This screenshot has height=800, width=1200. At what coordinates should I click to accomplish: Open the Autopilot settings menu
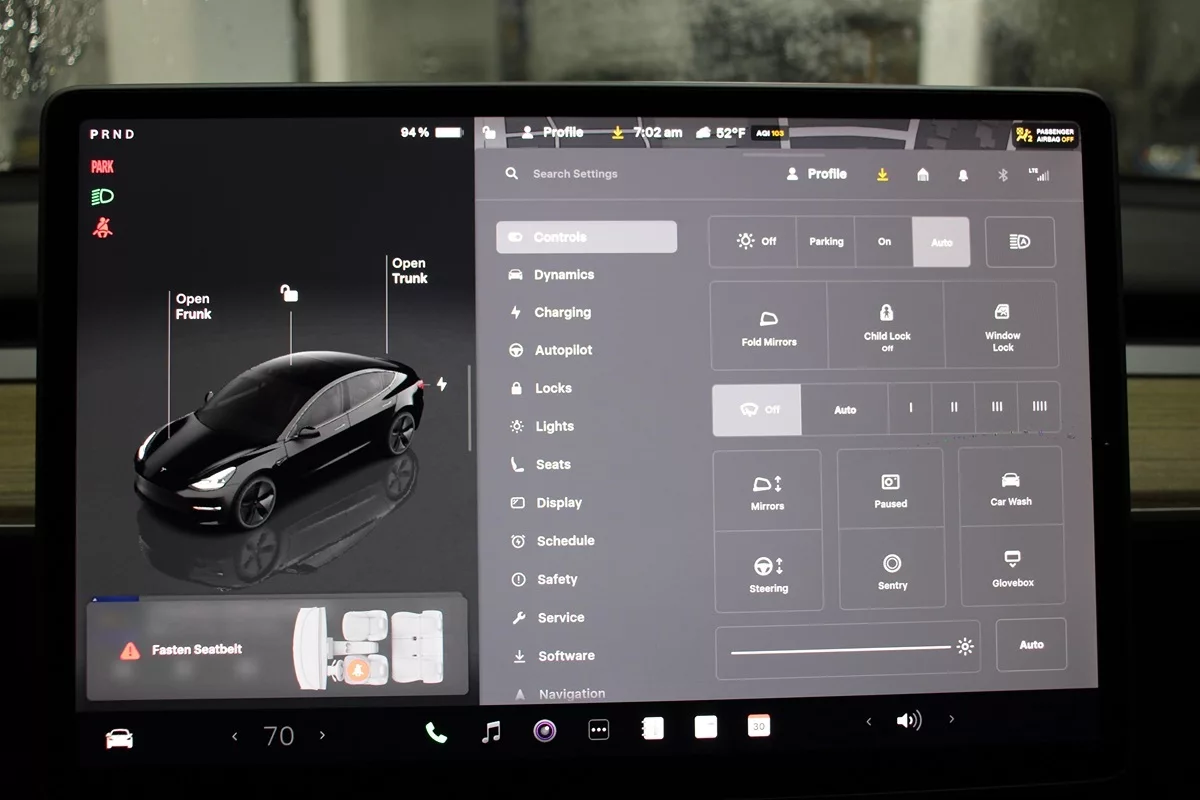coord(562,351)
